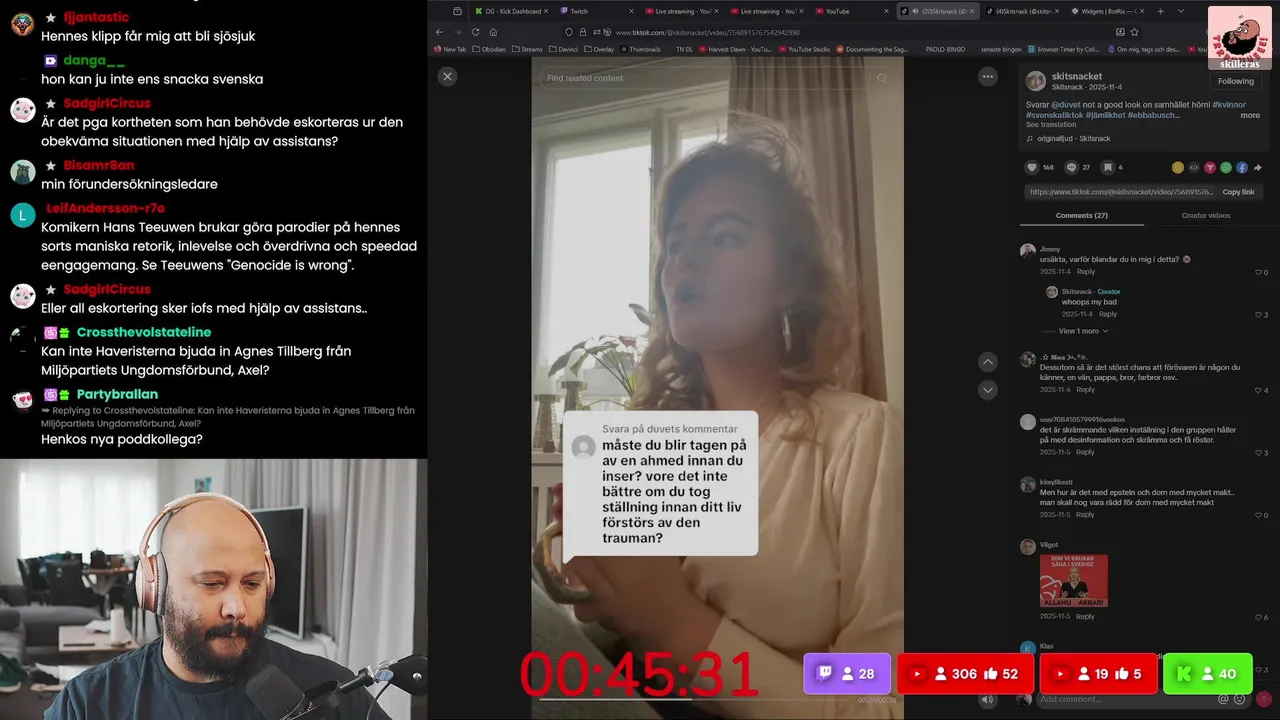
Task: Toggle the Following button for skitsnacket
Action: (1235, 81)
